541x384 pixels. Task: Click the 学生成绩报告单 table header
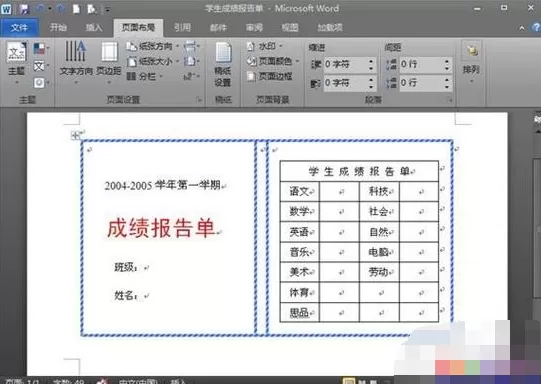(x=359, y=171)
